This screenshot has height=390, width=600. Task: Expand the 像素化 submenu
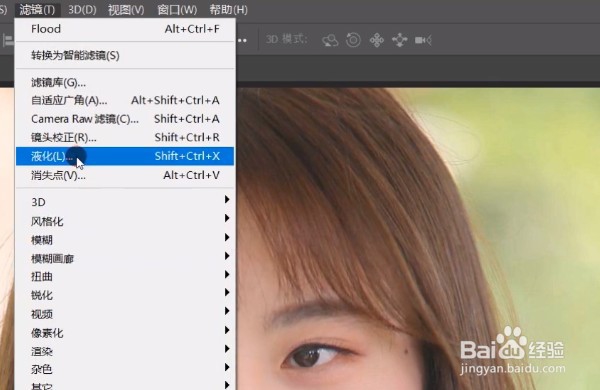[x=125, y=333]
